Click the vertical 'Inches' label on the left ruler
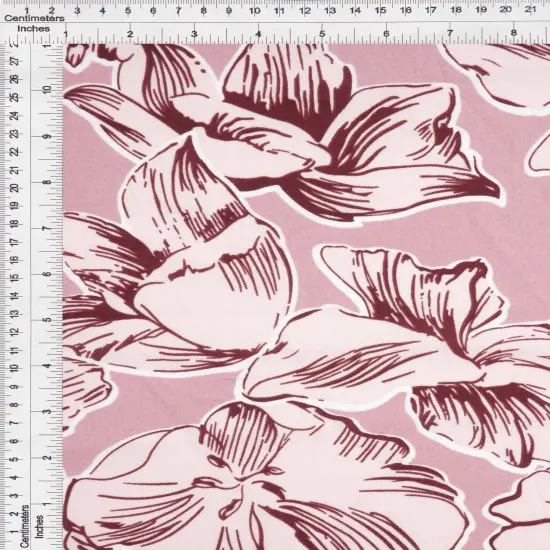Screen dimensions: 550x550 point(40,526)
